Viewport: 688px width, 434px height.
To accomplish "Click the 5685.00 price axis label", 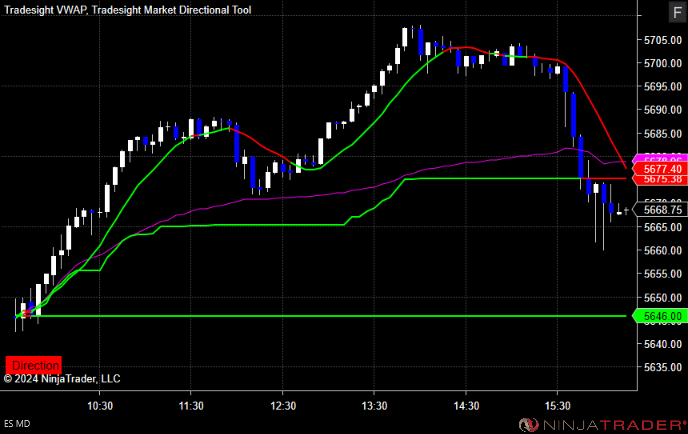I will coord(663,133).
